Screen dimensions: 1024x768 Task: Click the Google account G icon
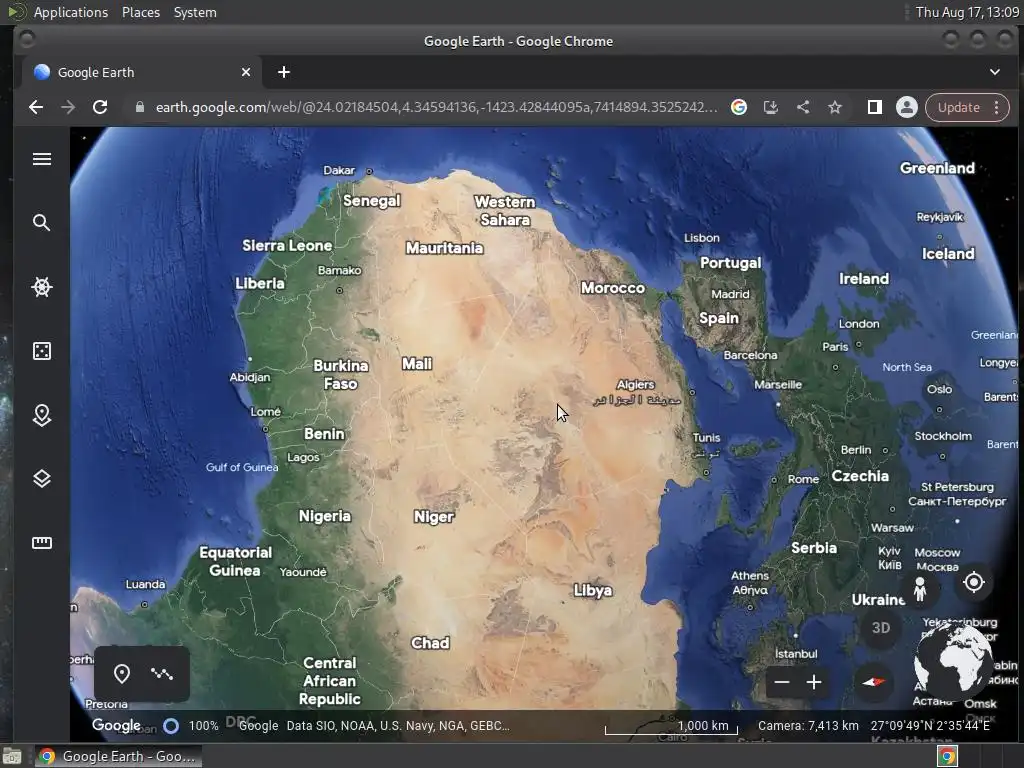click(739, 107)
